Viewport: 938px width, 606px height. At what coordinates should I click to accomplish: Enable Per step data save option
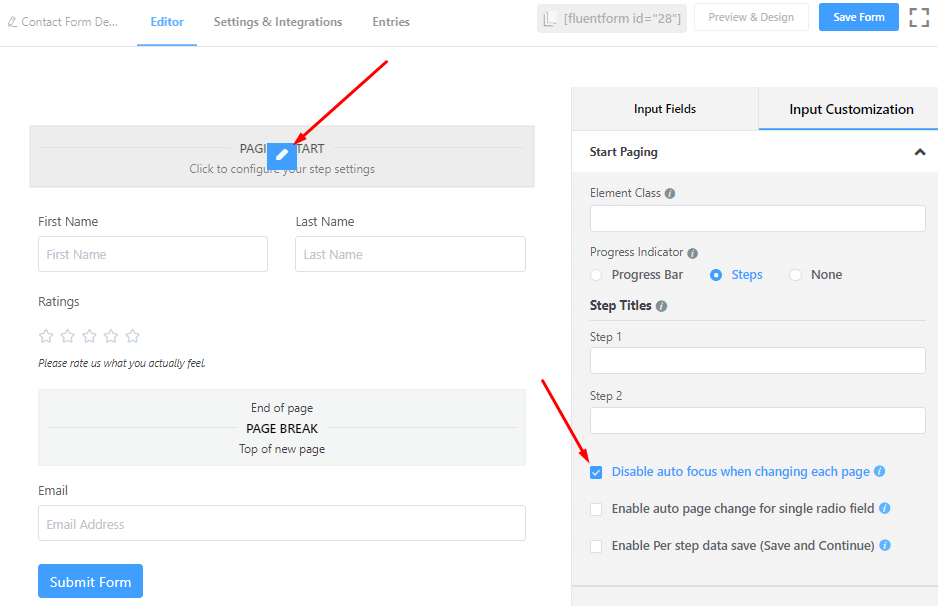(596, 545)
